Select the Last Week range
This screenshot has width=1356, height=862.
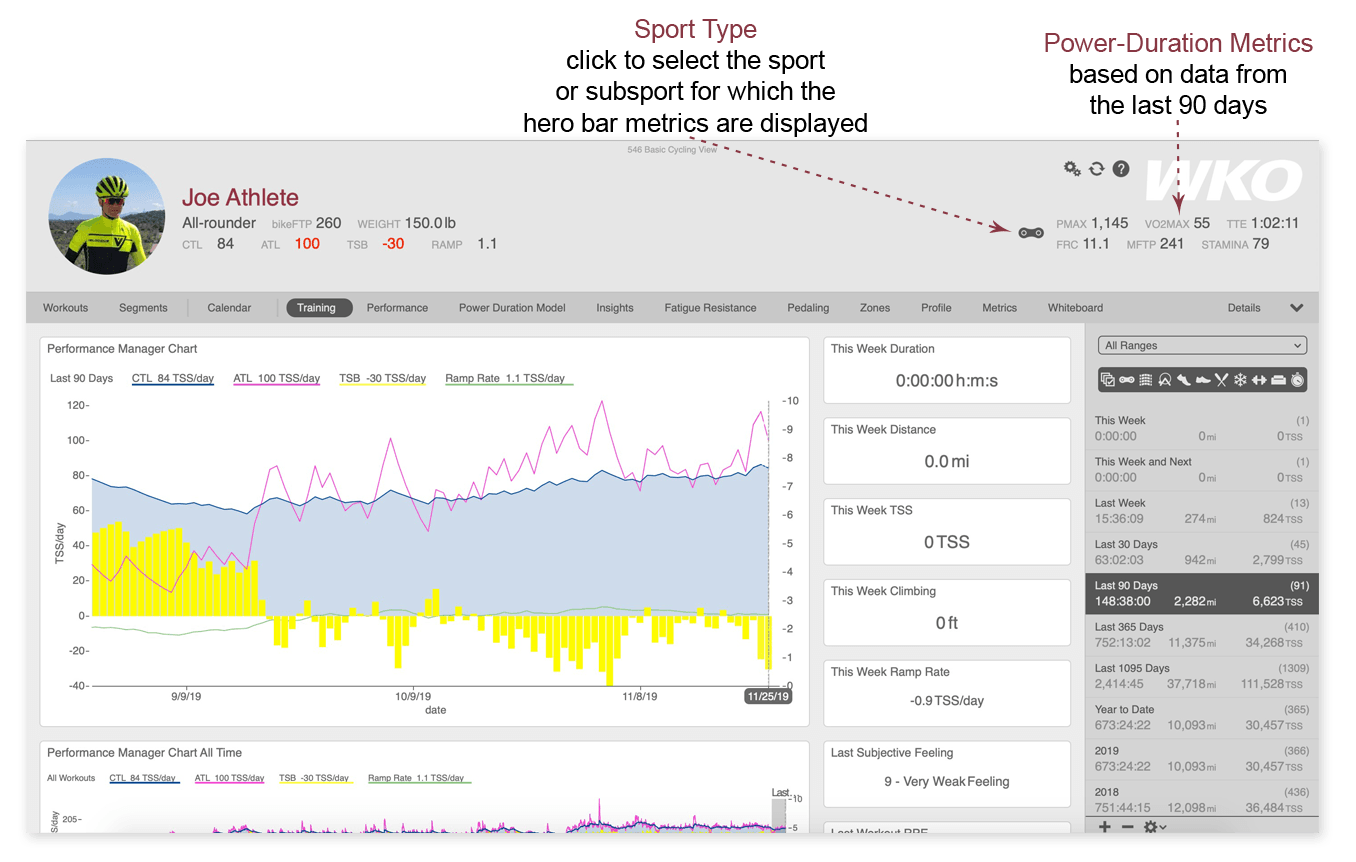click(1201, 511)
